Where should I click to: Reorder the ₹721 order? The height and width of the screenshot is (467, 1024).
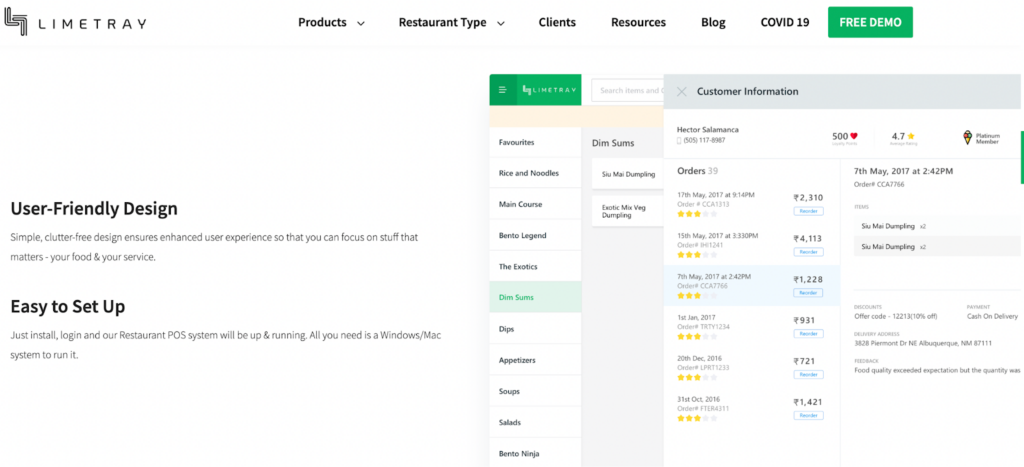(x=808, y=374)
